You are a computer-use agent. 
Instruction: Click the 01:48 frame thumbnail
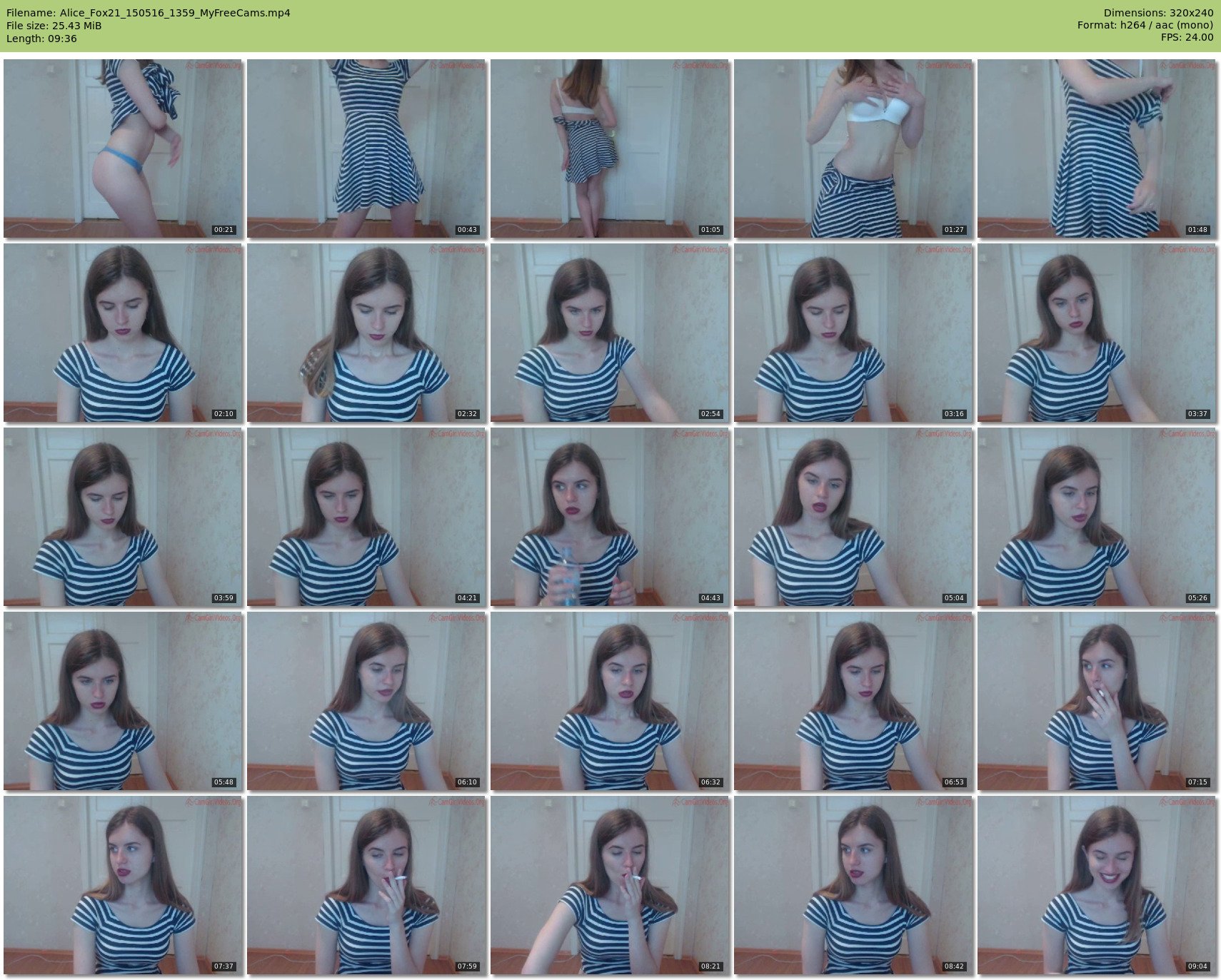1097,148
